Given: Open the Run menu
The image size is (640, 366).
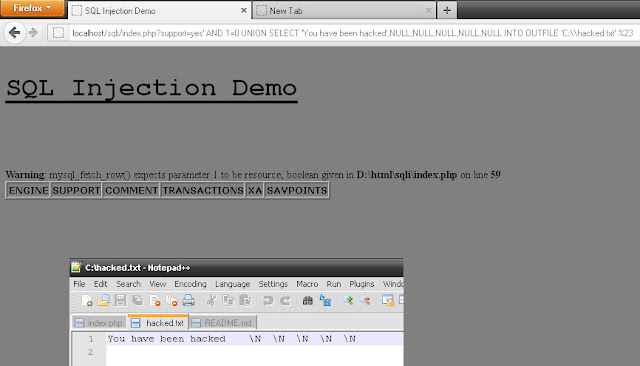Looking at the screenshot, I should 333,284.
